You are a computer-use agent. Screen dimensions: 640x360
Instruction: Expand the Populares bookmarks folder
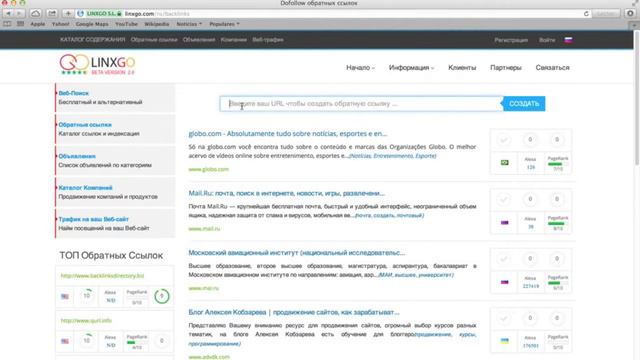click(x=224, y=24)
